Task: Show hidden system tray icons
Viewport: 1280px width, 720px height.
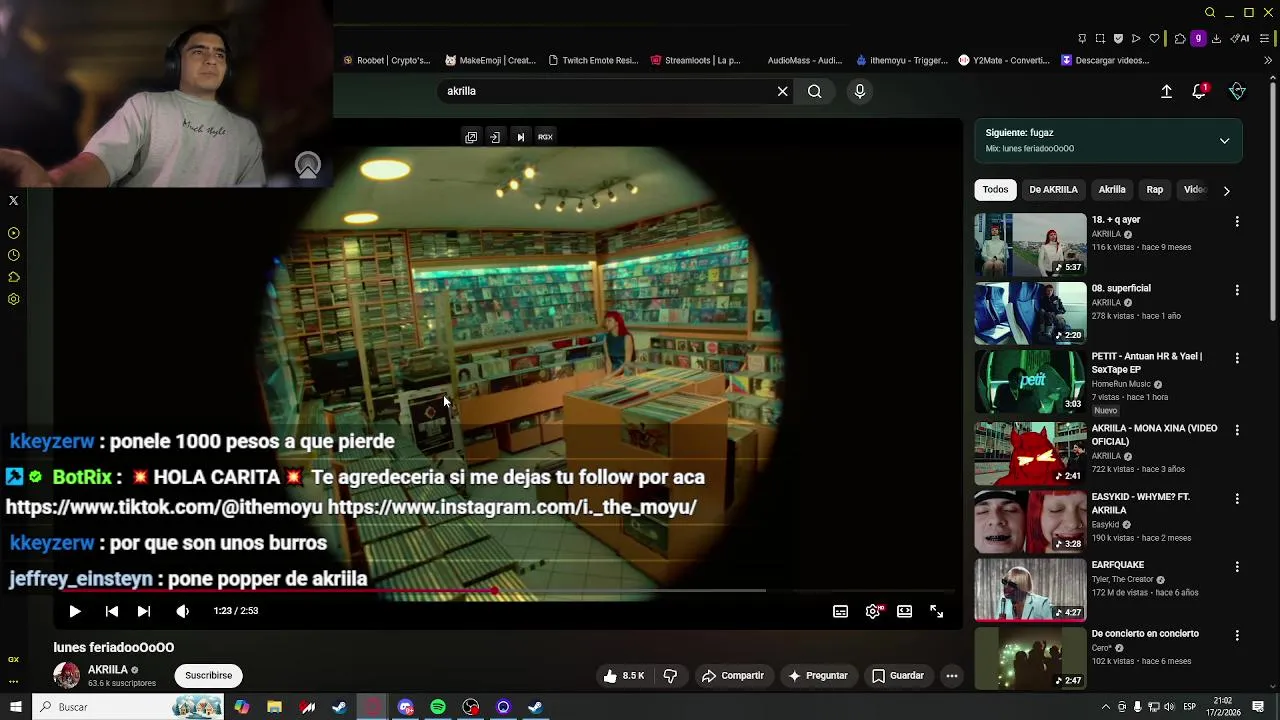Action: [1106, 707]
